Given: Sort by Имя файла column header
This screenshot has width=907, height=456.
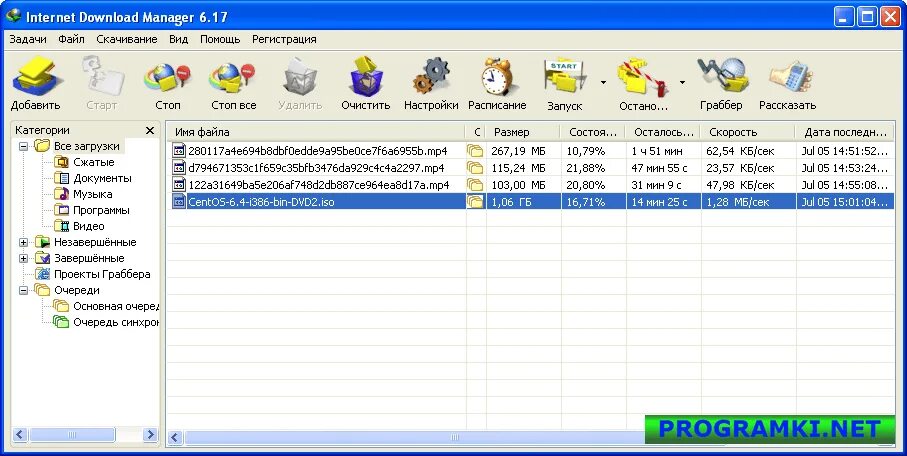Looking at the screenshot, I should pos(316,132).
